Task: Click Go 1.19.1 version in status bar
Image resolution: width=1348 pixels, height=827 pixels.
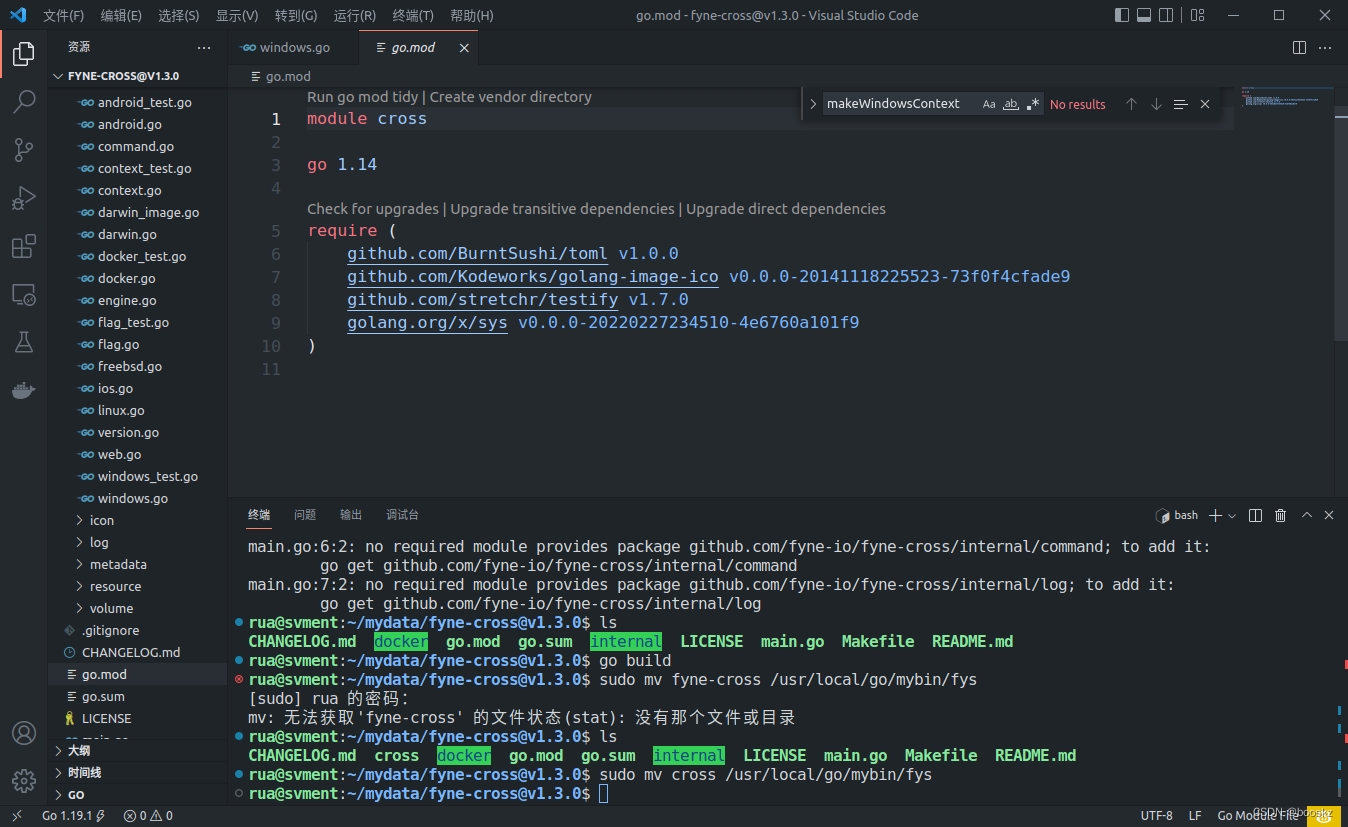Action: [x=74, y=816]
